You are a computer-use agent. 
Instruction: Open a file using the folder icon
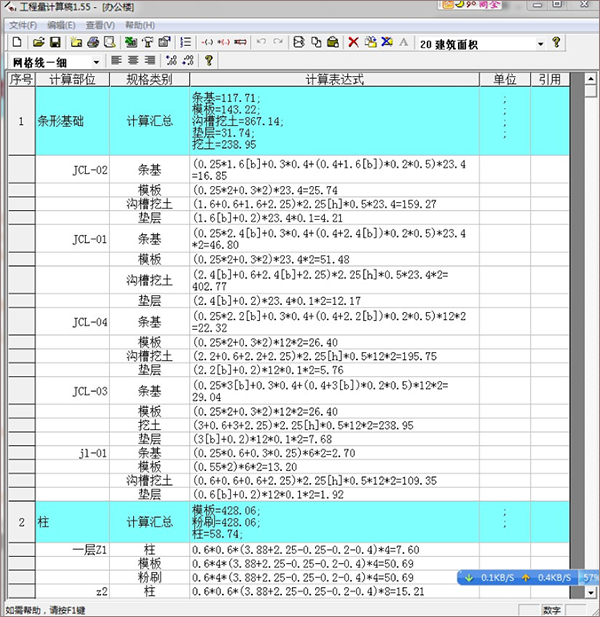38,42
